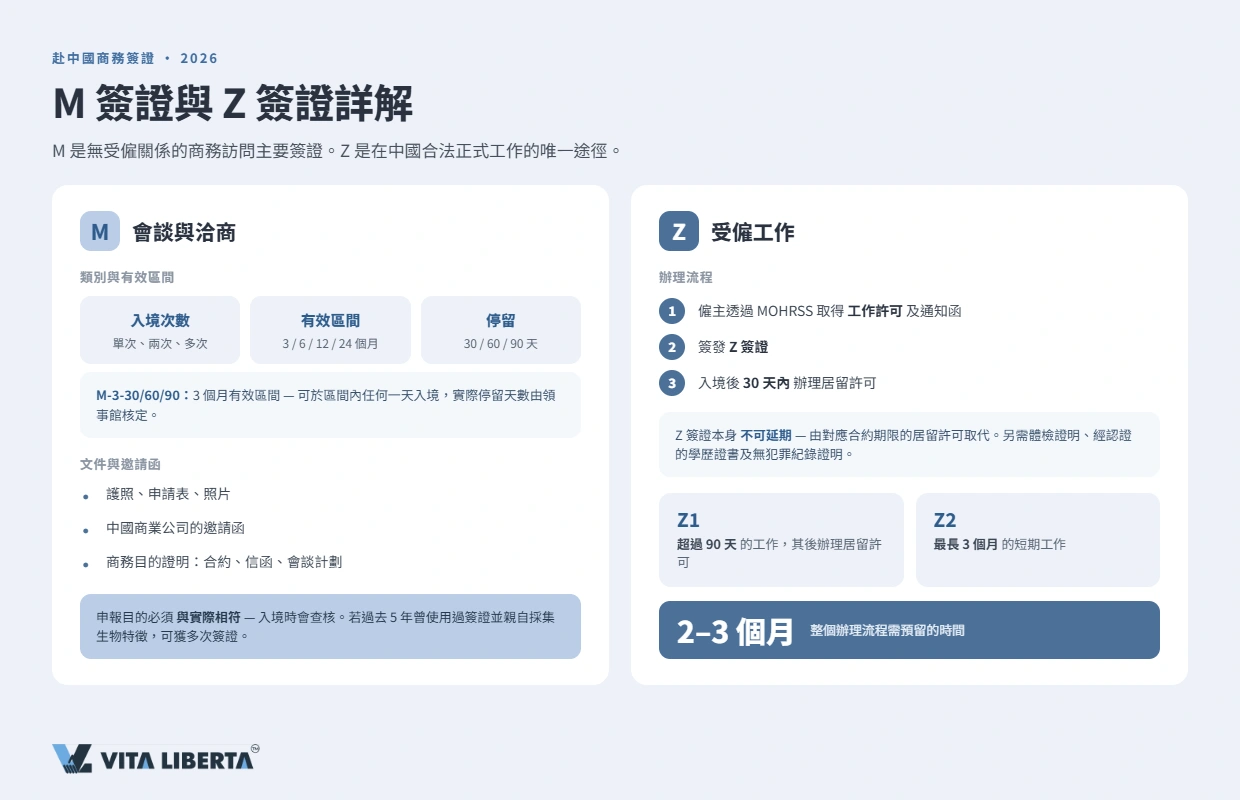Click the subtitle about M 是無受僱關係
The height and width of the screenshot is (800, 1240).
click(338, 152)
